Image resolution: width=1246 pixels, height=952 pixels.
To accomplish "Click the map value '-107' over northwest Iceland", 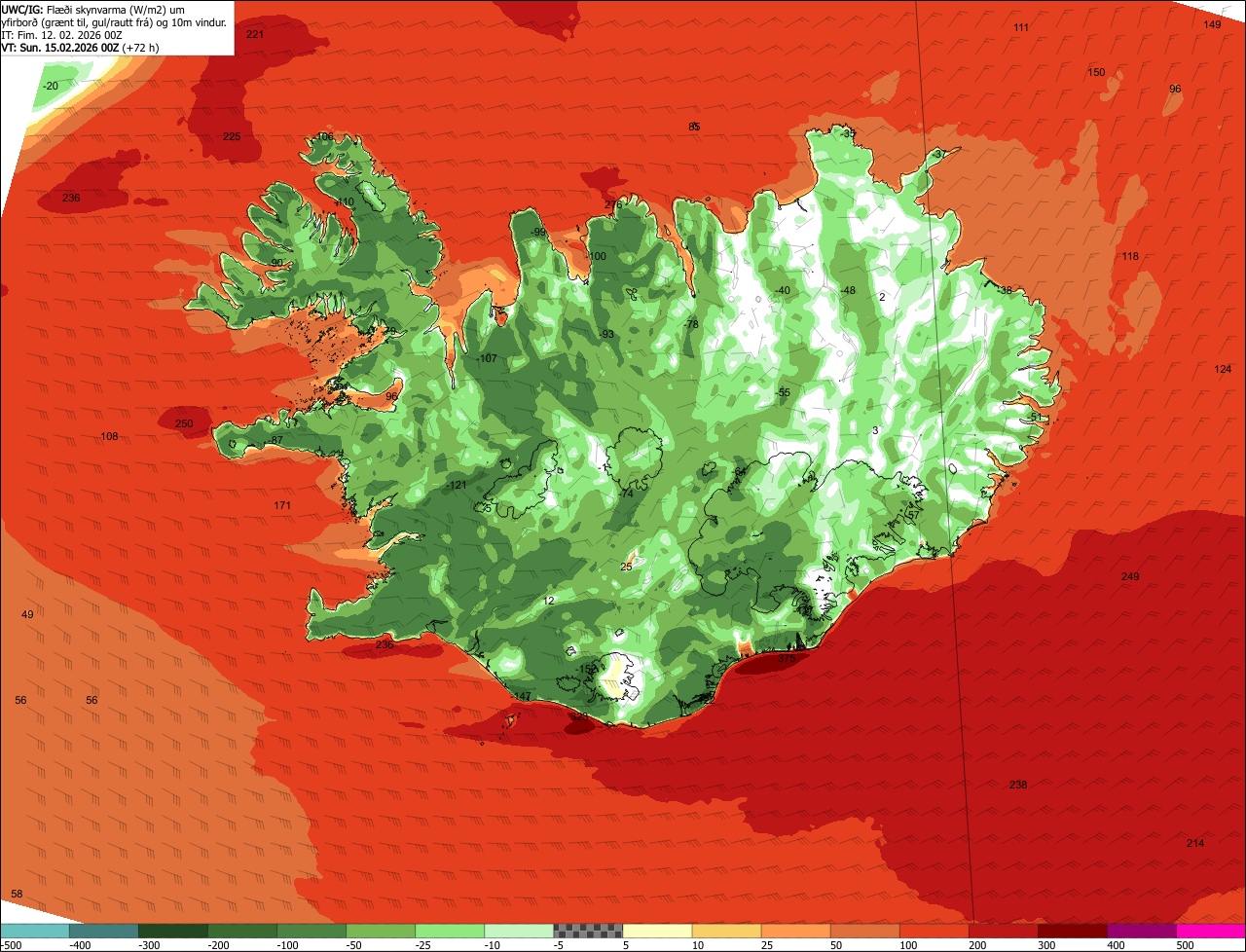I will pyautogui.click(x=487, y=359).
